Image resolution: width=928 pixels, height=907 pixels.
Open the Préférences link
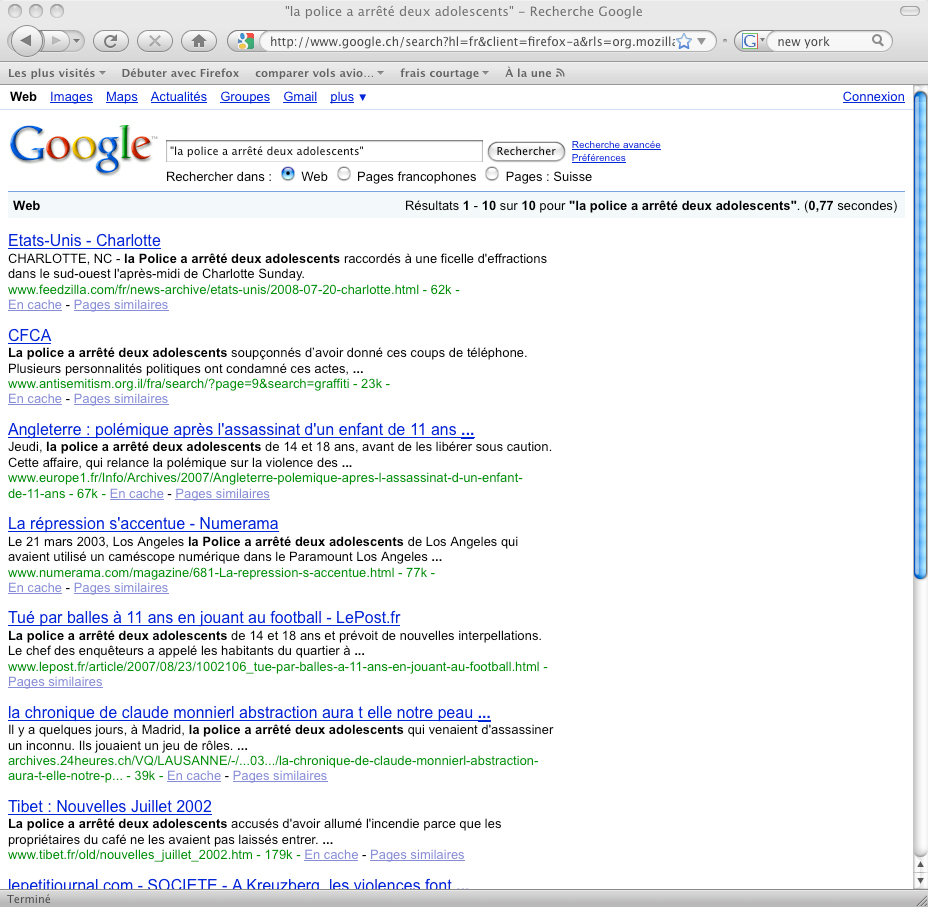click(x=598, y=157)
